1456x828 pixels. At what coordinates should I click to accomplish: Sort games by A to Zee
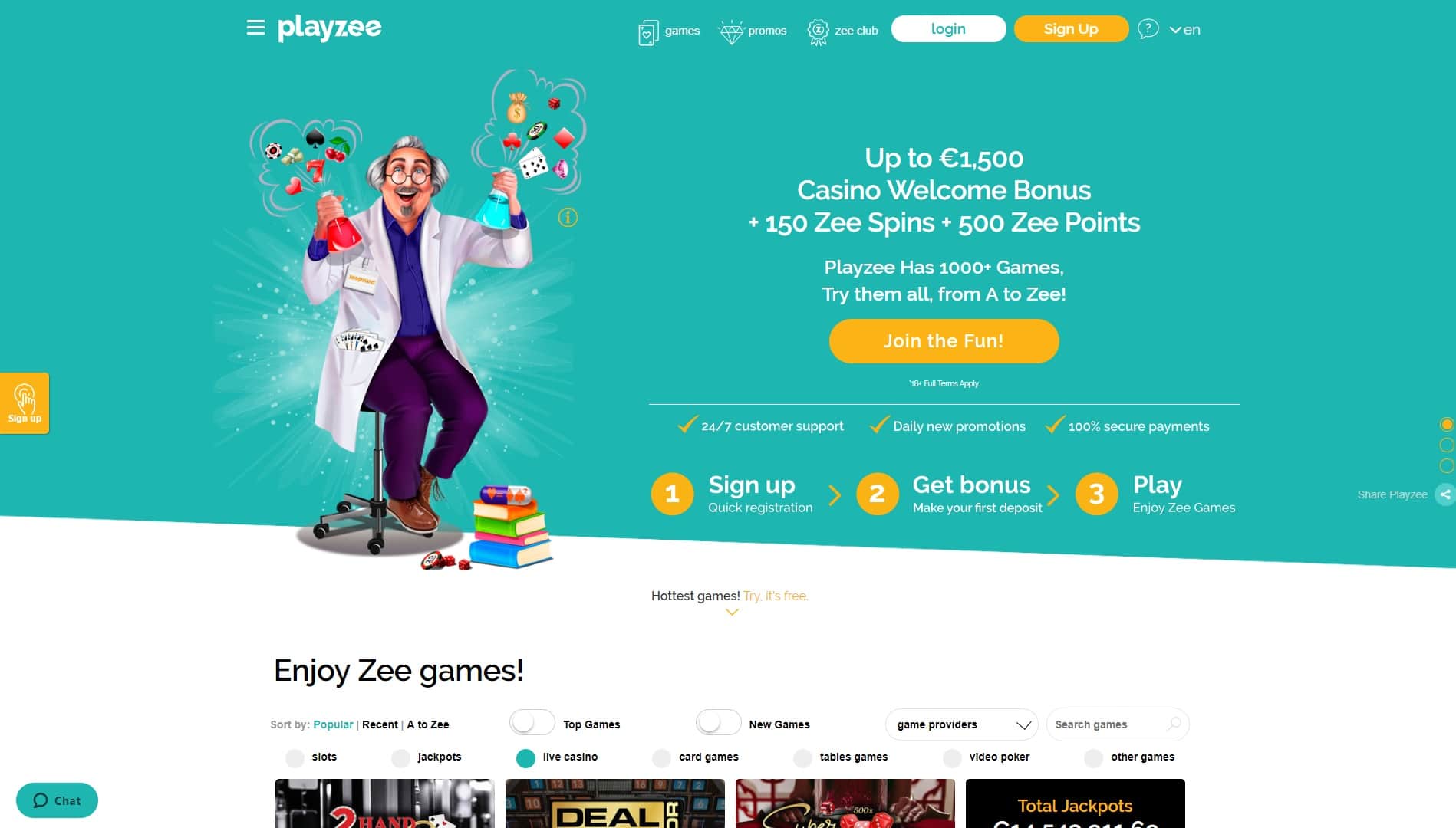[428, 724]
